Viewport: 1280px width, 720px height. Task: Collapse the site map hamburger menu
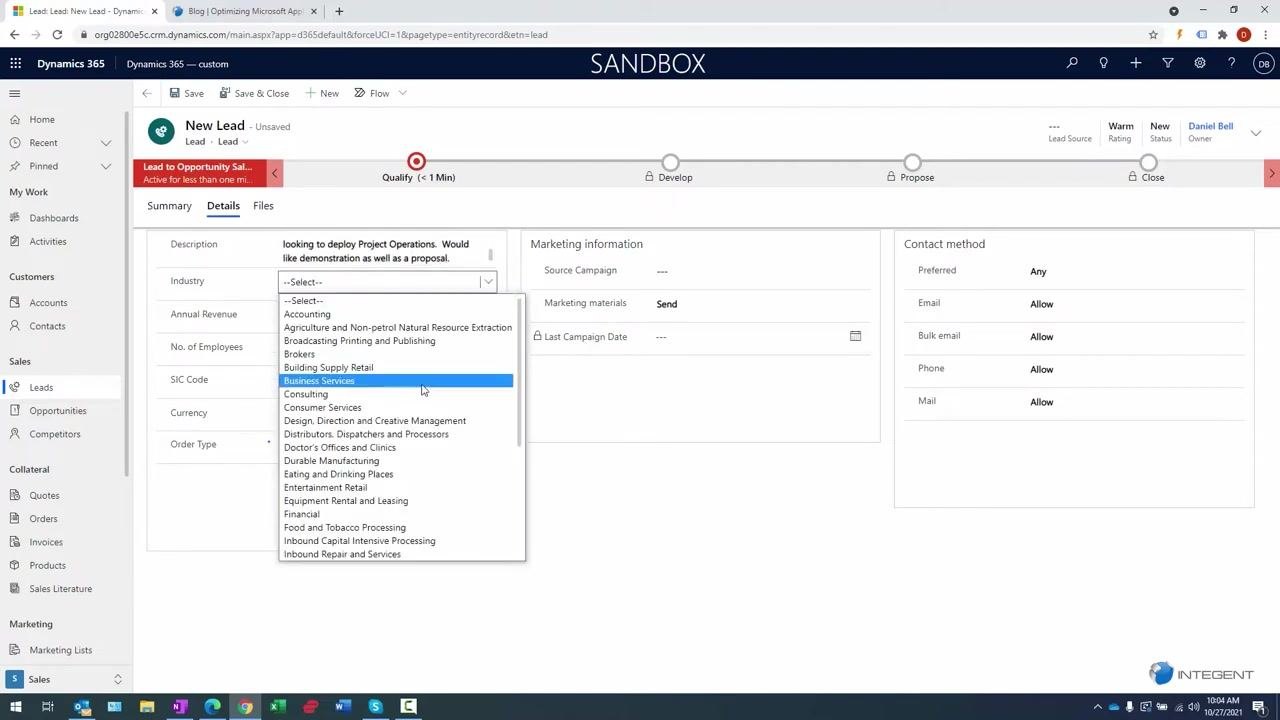coord(15,93)
